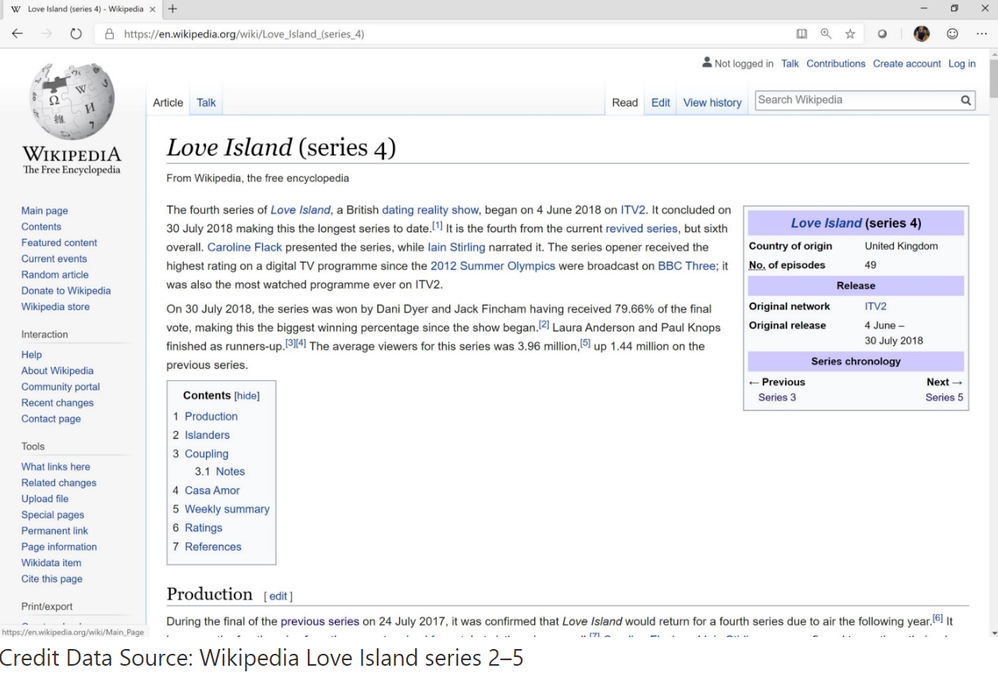This screenshot has width=998, height=673.
Task: Jump to Weekly summary section
Action: (227, 509)
